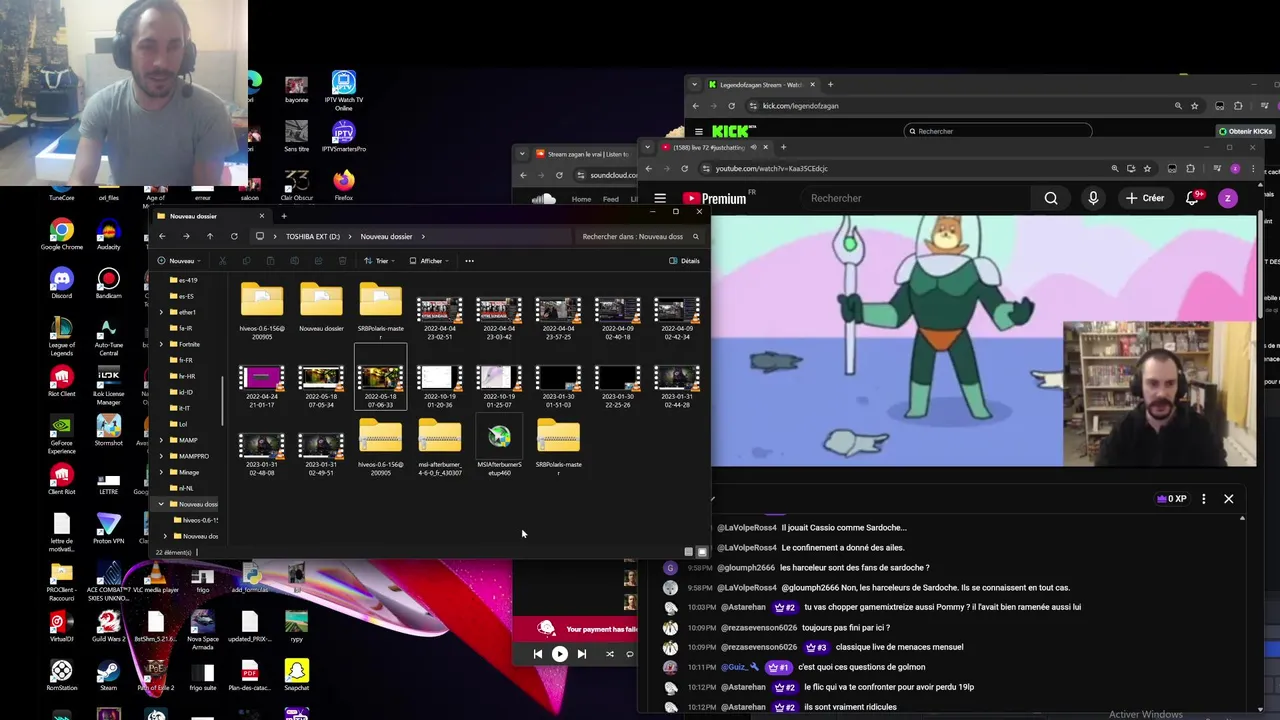The image size is (1280, 720).
Task: Open Audacity desktop shortcut
Action: pyautogui.click(x=108, y=235)
